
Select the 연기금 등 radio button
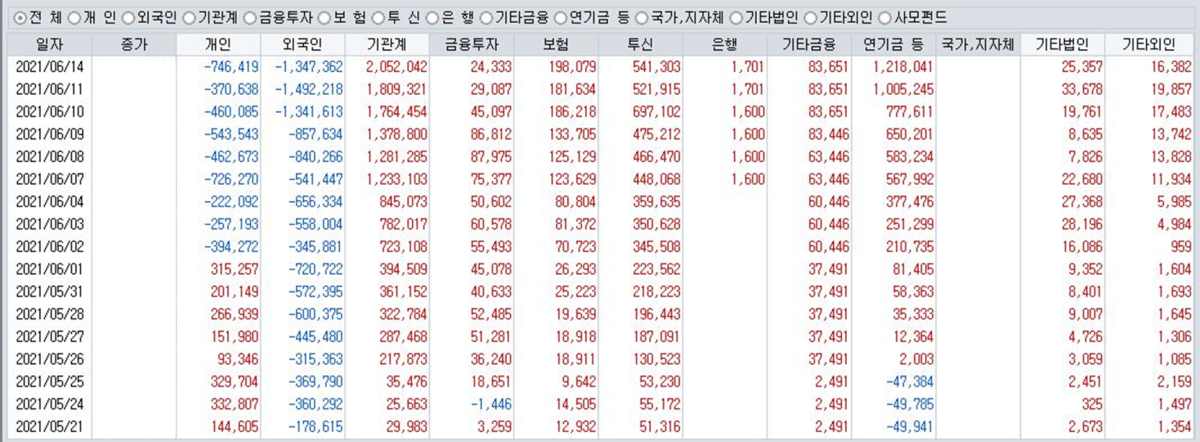[560, 17]
